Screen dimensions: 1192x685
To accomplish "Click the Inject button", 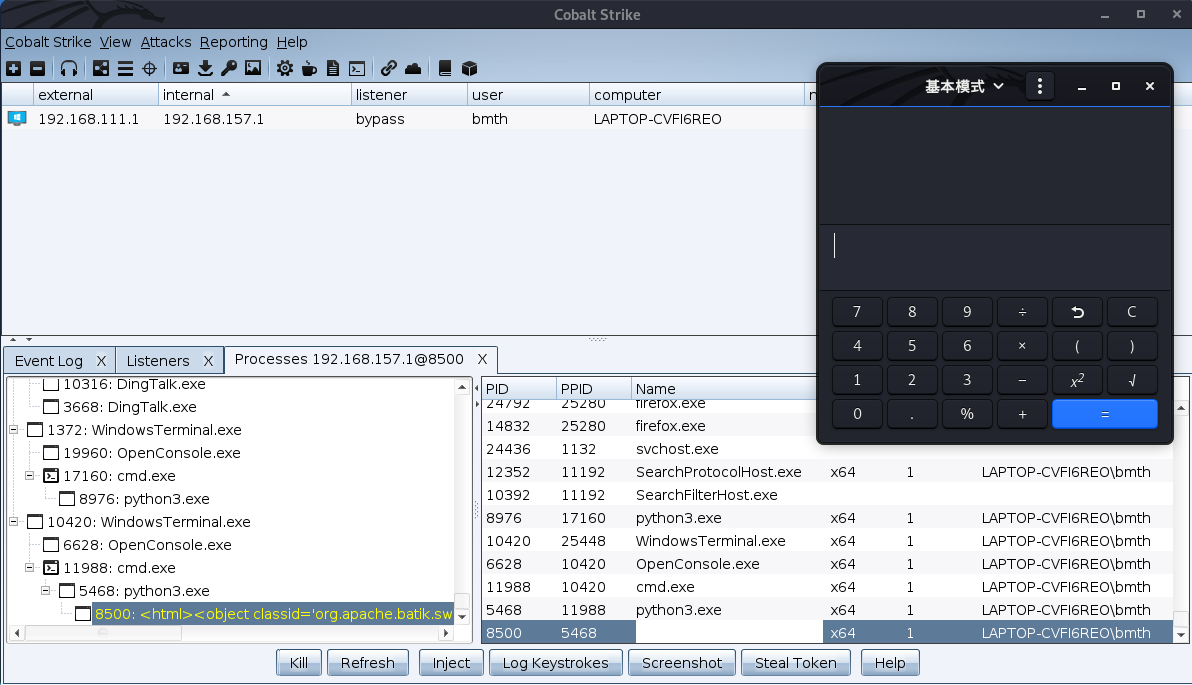I will point(452,663).
